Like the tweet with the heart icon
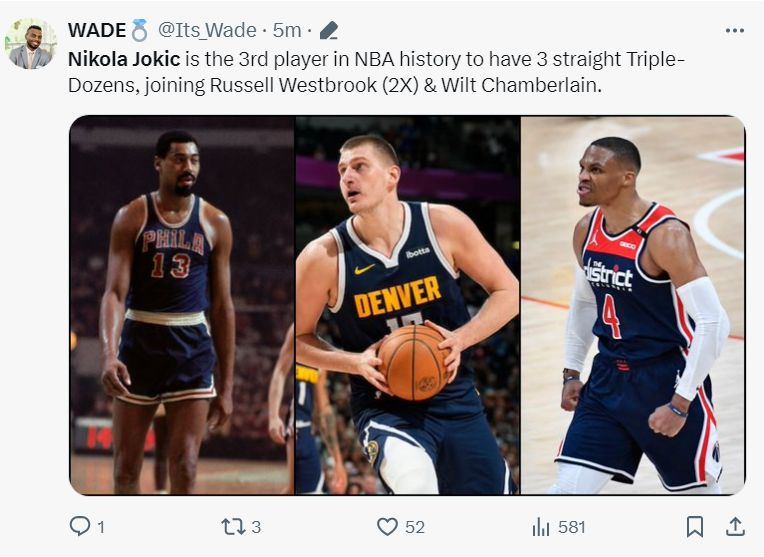This screenshot has height=557, width=764. [387, 527]
